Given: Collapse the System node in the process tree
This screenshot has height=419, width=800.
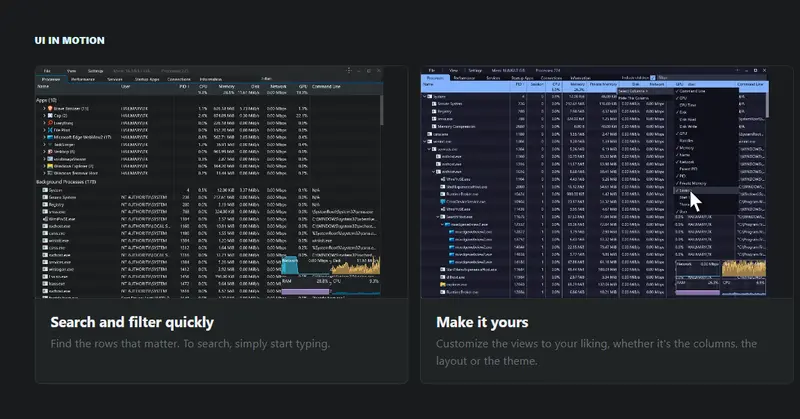Looking at the screenshot, I should (x=424, y=96).
